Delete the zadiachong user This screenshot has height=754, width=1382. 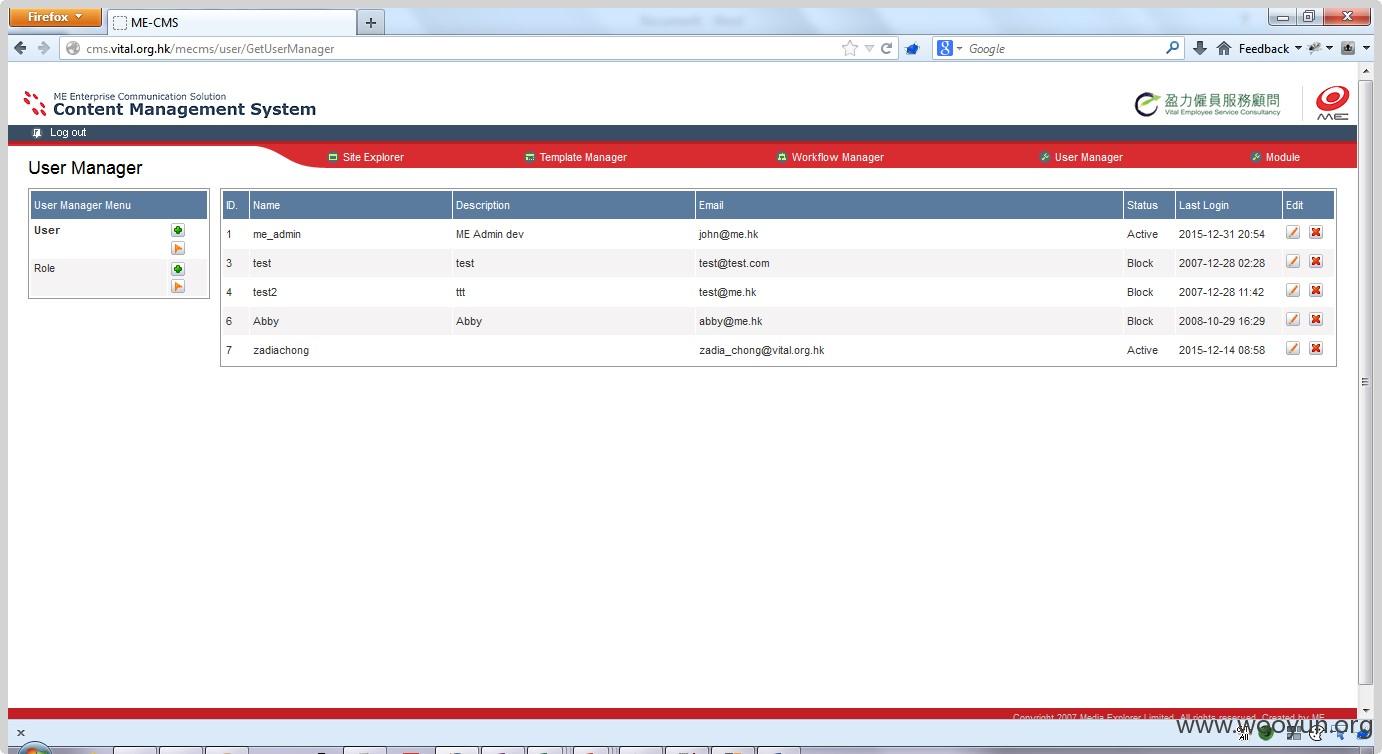pyautogui.click(x=1316, y=348)
